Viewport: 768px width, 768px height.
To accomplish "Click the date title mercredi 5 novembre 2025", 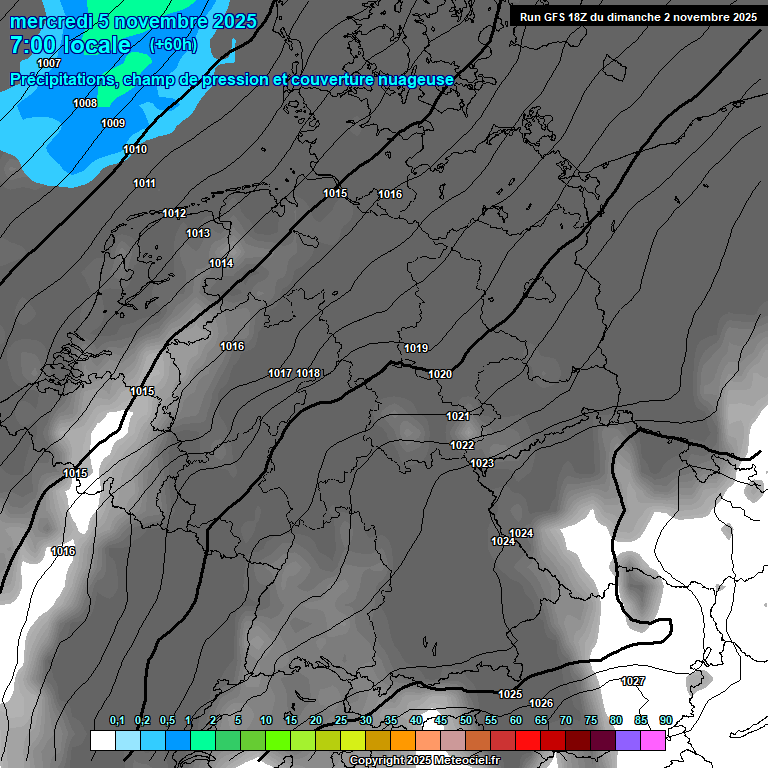I will [x=133, y=21].
